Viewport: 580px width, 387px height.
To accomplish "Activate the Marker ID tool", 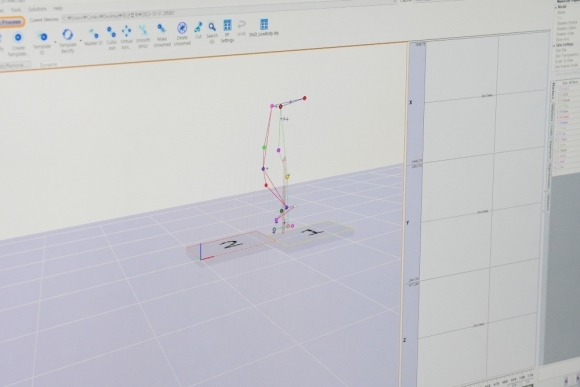I will tap(94, 34).
